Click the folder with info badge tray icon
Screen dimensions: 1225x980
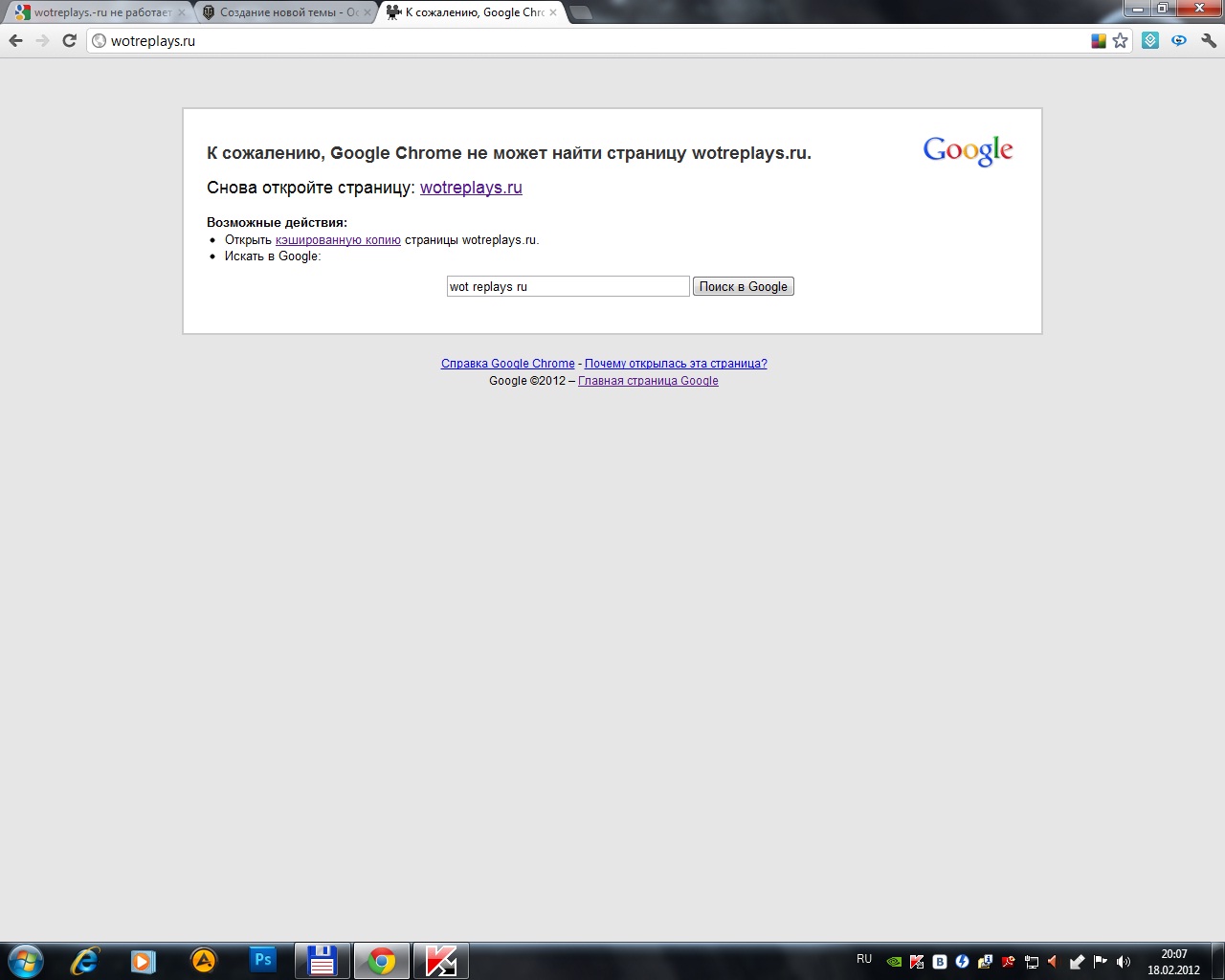point(986,962)
